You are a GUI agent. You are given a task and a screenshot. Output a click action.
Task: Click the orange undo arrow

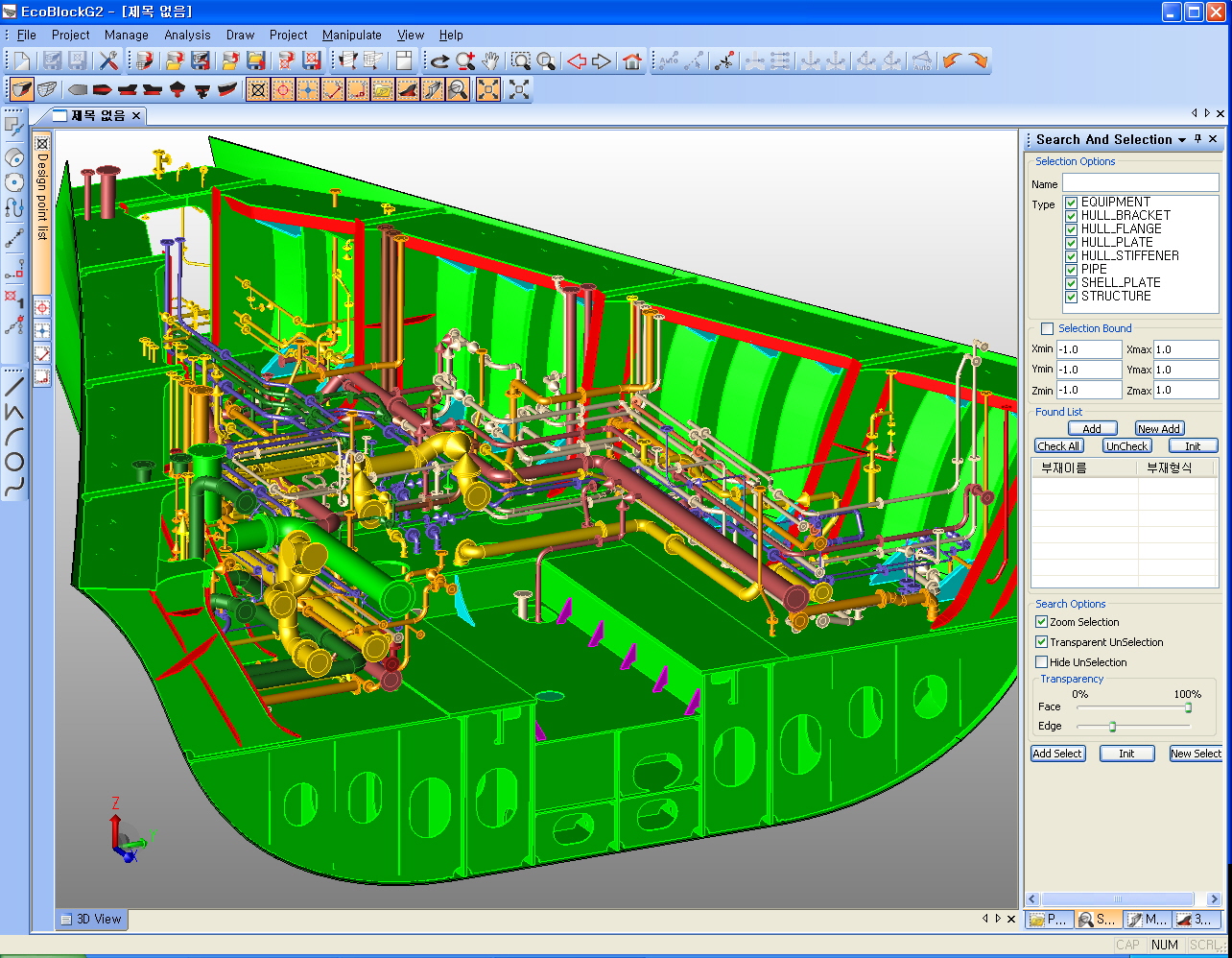coord(952,60)
